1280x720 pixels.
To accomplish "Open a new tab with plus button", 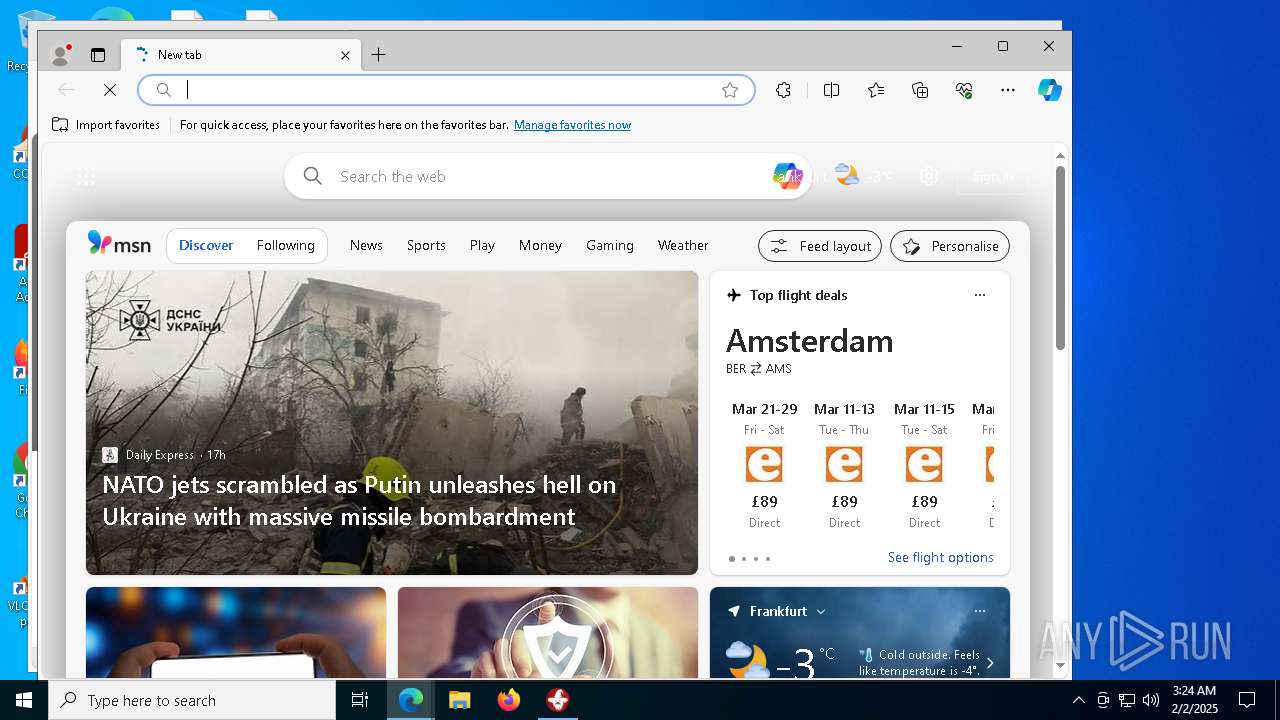I will point(378,55).
